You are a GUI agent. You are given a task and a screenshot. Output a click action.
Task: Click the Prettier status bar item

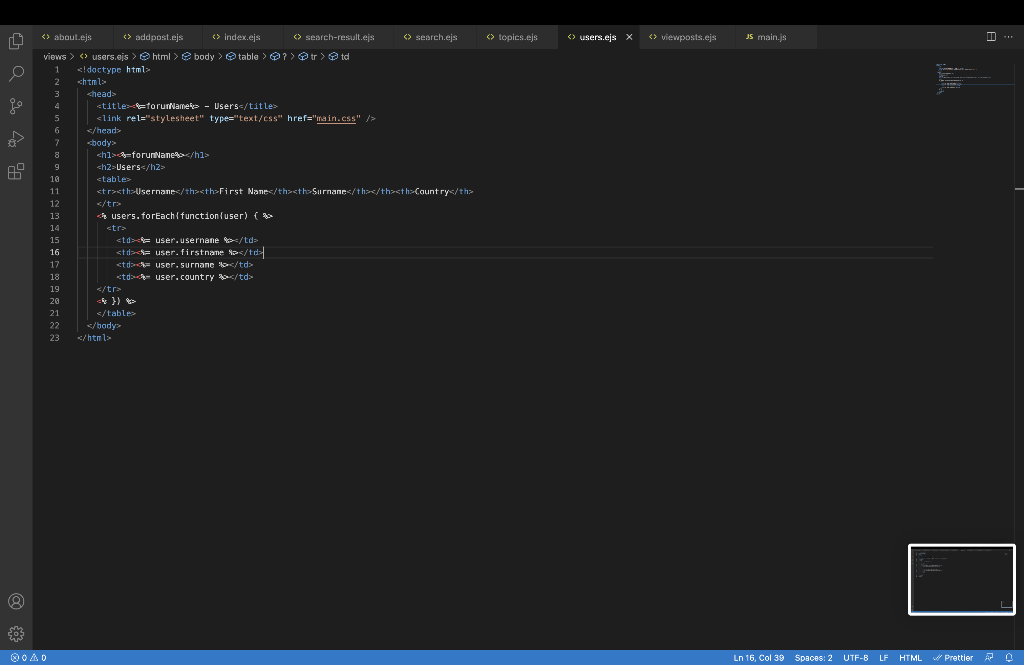pos(953,658)
